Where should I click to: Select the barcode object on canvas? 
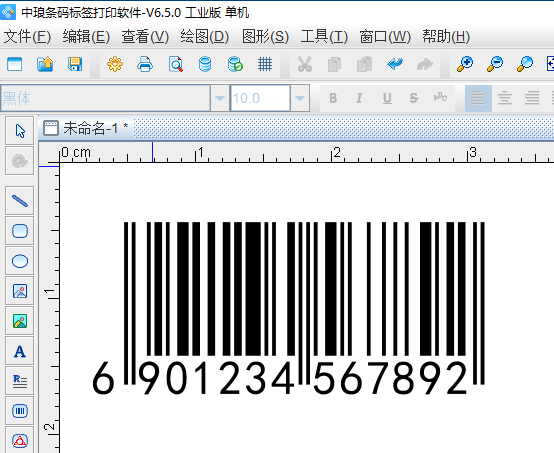coord(288,307)
